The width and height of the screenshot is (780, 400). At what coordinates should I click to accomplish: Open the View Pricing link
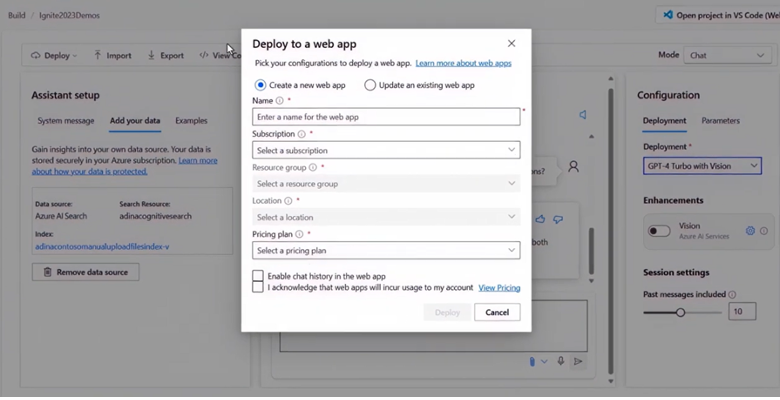pyautogui.click(x=499, y=288)
